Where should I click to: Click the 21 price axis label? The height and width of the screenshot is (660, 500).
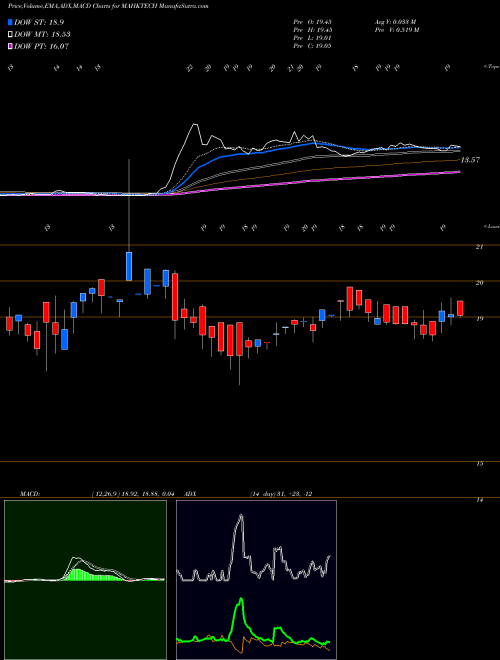(x=479, y=247)
